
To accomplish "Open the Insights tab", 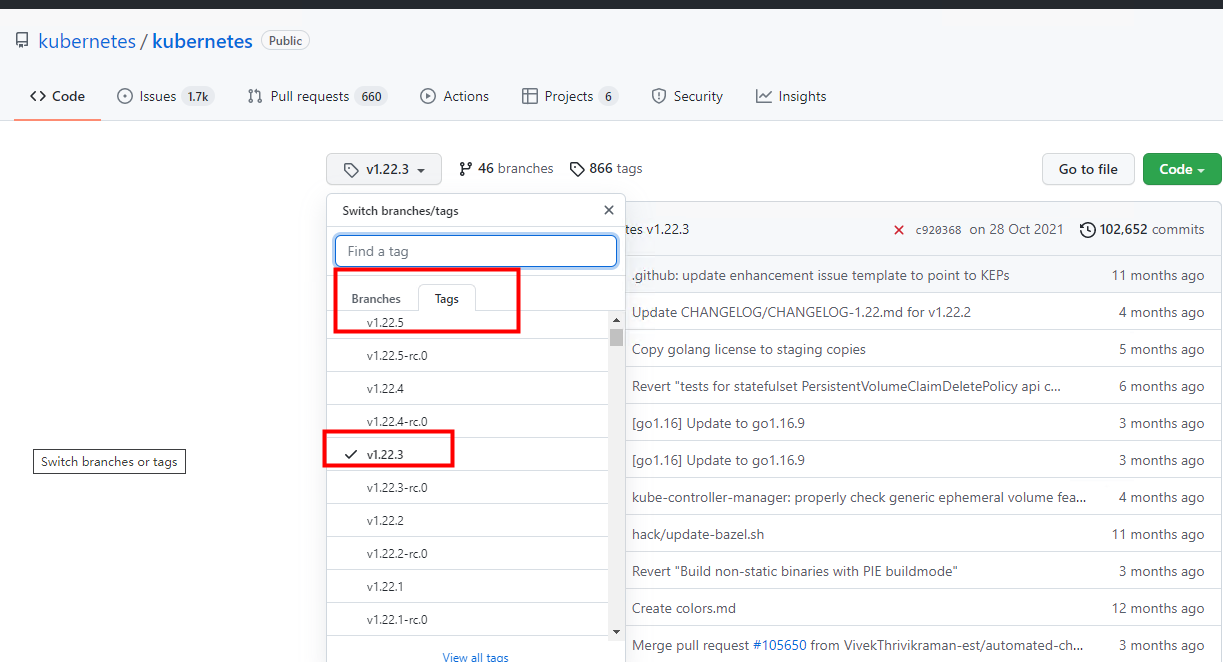I will tap(791, 96).
